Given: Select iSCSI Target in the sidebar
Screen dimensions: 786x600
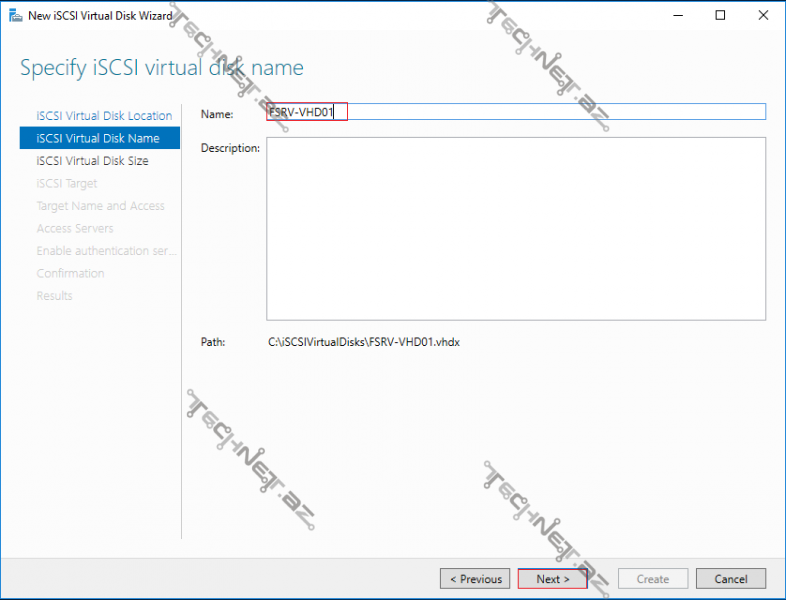Looking at the screenshot, I should tap(67, 183).
